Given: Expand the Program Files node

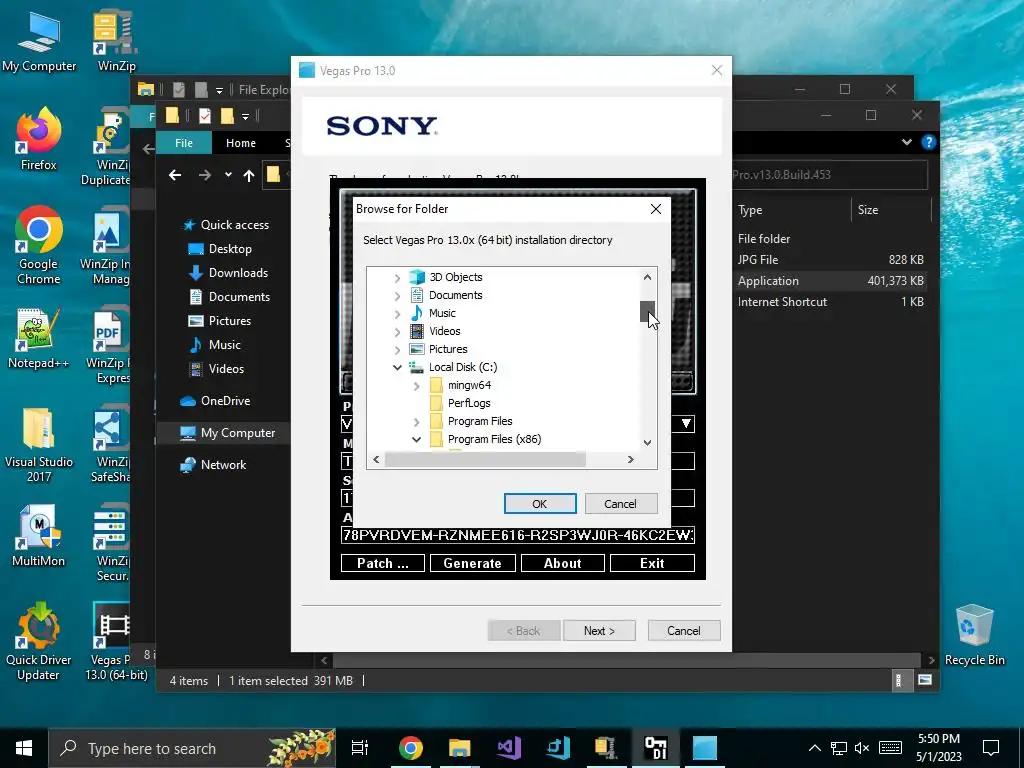Looking at the screenshot, I should click(x=417, y=422).
